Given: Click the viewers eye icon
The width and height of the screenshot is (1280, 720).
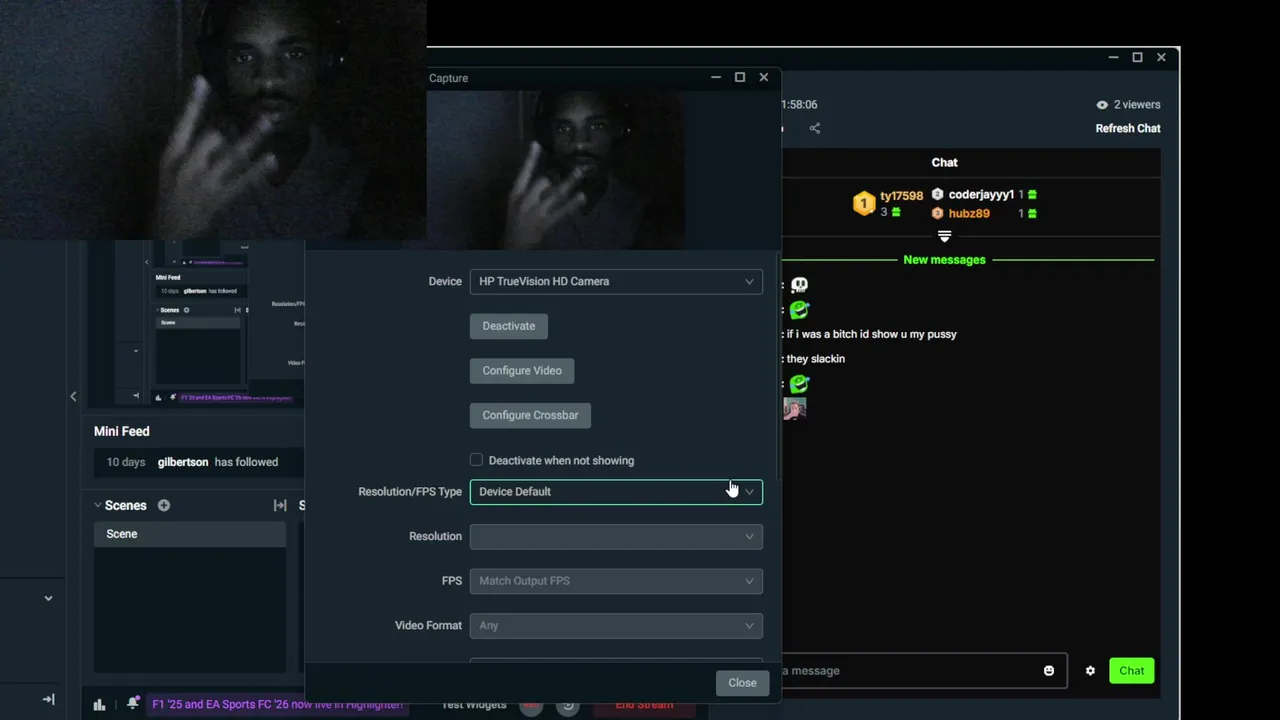Looking at the screenshot, I should click(x=1102, y=104).
